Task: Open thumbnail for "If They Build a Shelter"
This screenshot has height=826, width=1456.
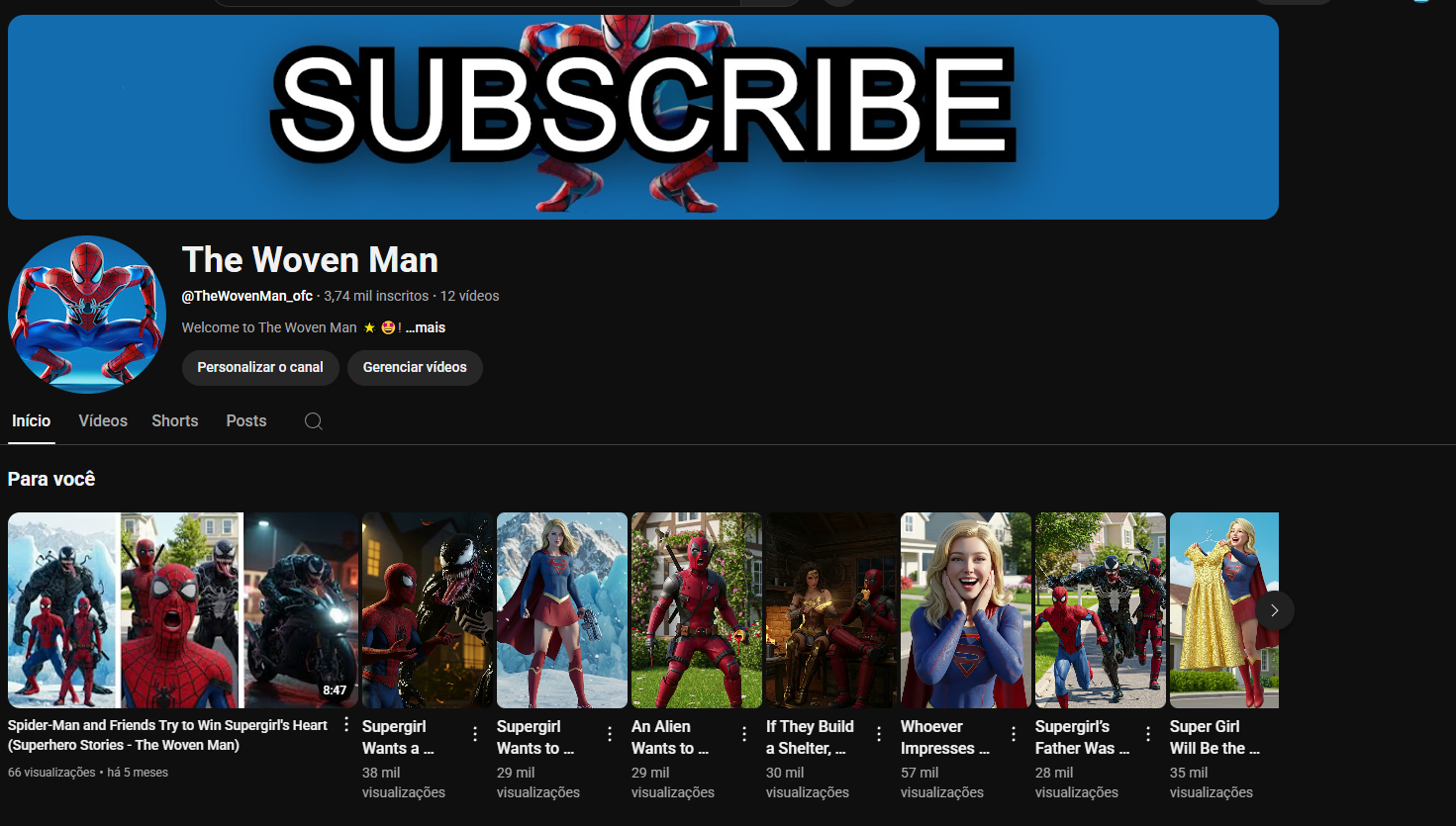Action: (831, 610)
